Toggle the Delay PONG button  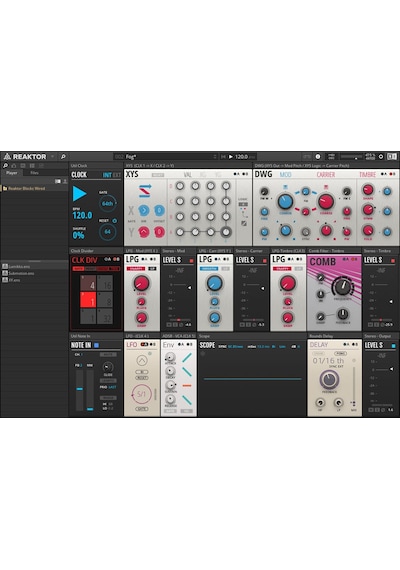pyautogui.click(x=340, y=353)
